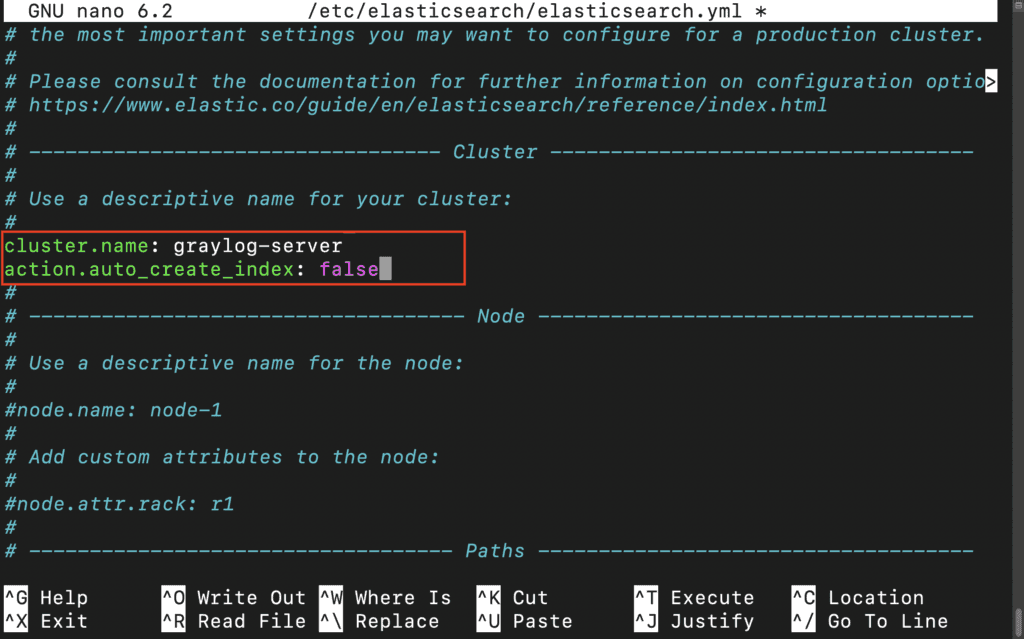
Task: Click the elastic.co reference documentation URL
Action: pyautogui.click(x=427, y=105)
